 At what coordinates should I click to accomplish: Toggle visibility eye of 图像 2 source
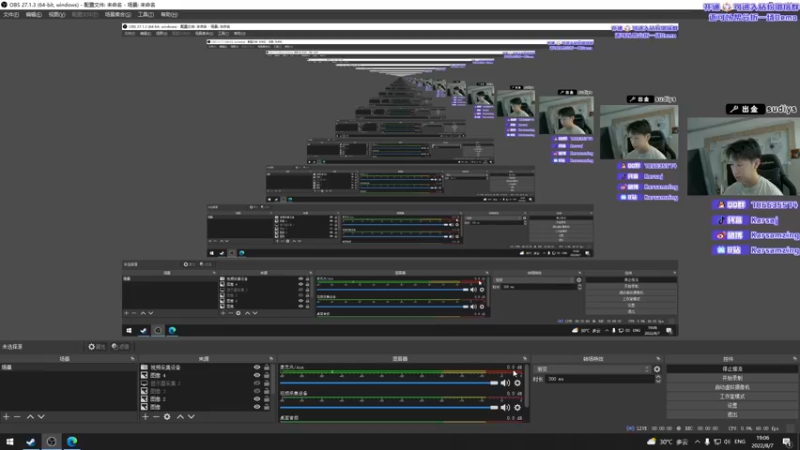[x=257, y=399]
